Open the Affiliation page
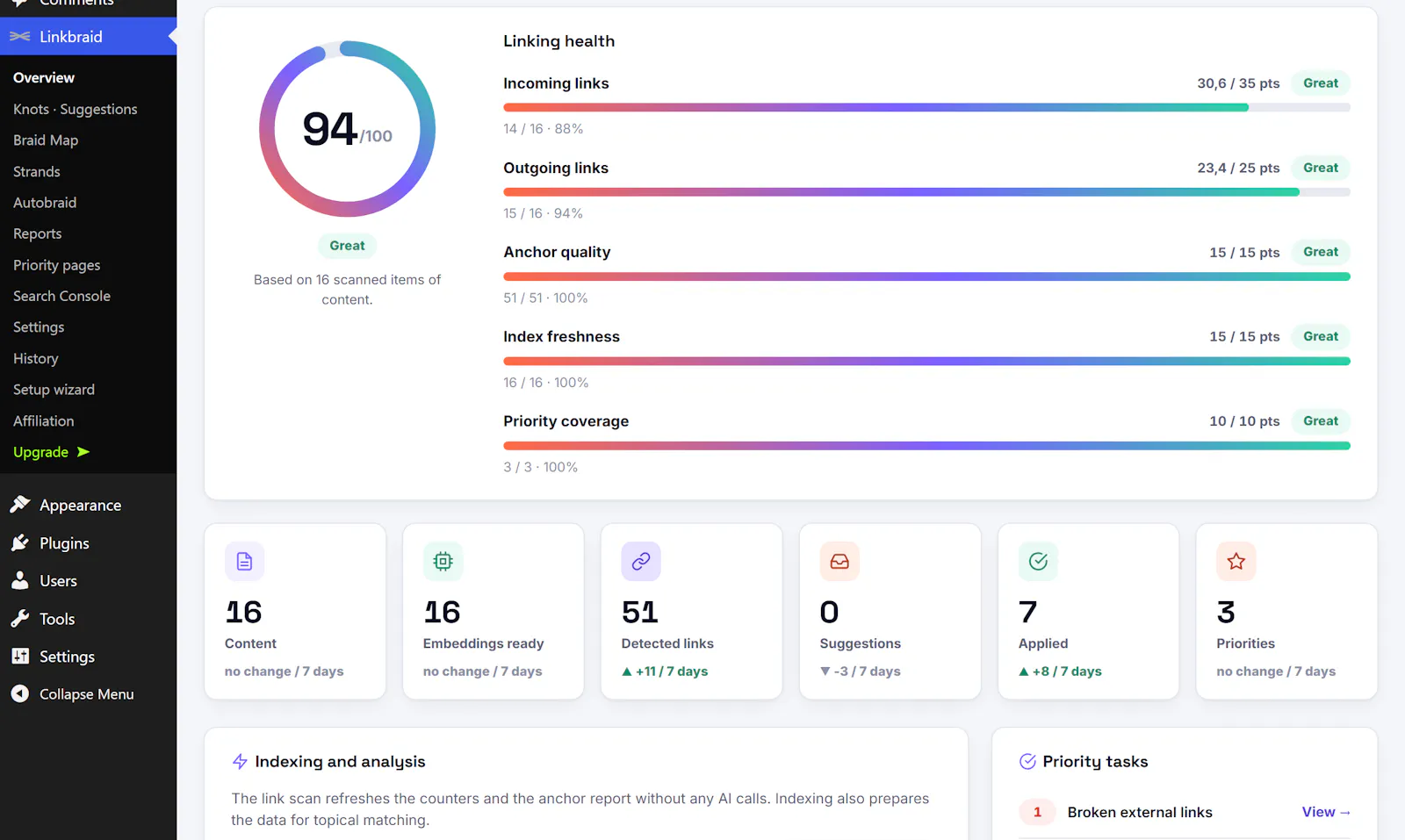This screenshot has width=1405, height=840. coord(44,421)
